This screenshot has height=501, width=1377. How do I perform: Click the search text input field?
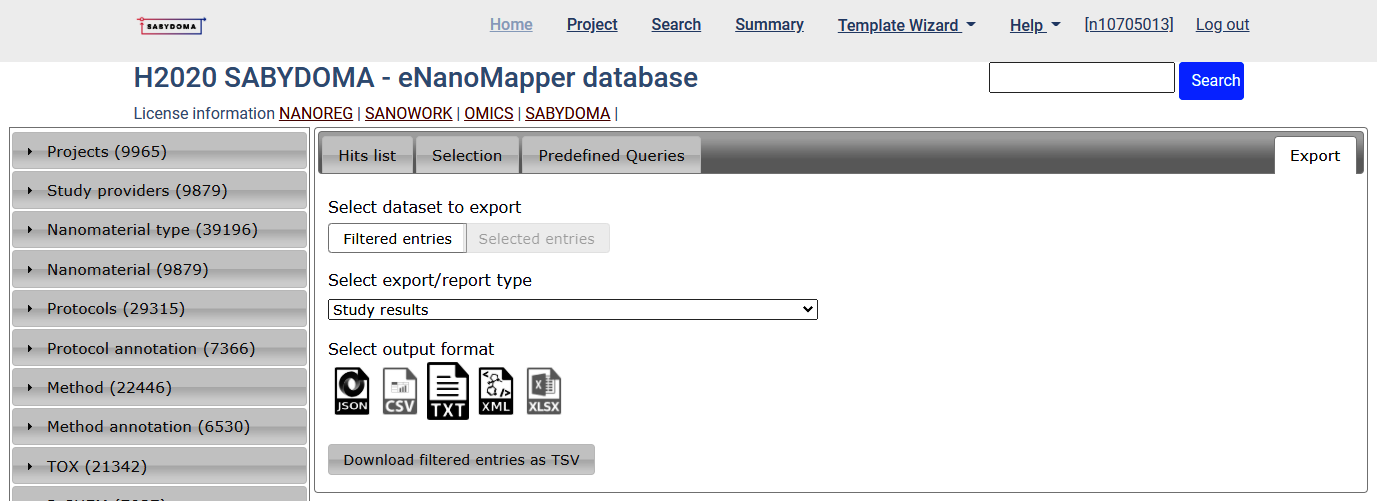tap(1081, 78)
